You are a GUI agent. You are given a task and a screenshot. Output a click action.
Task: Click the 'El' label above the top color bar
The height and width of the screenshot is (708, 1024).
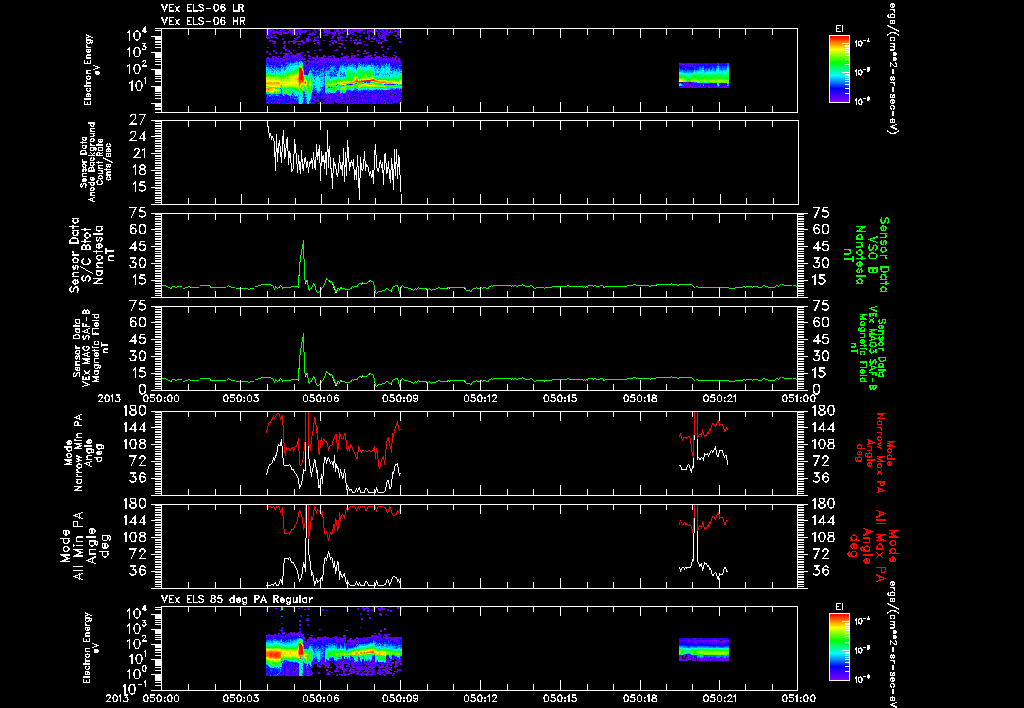pyautogui.click(x=839, y=28)
